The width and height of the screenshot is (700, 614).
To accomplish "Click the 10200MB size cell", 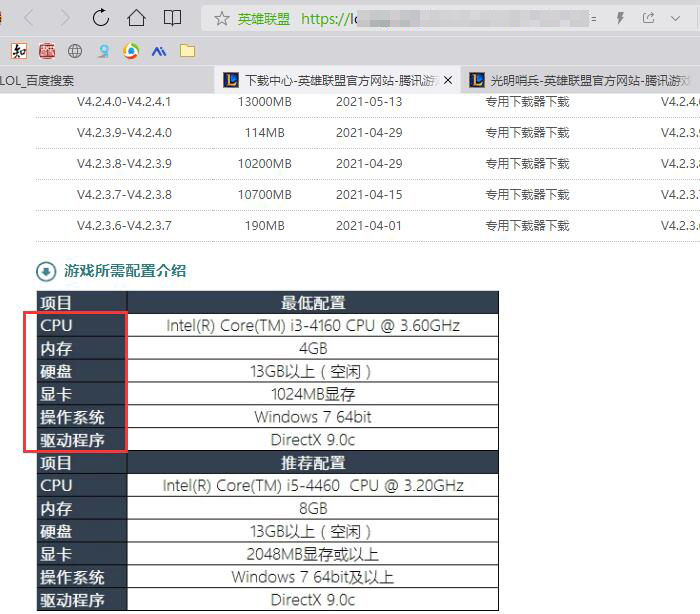I will pos(265,164).
